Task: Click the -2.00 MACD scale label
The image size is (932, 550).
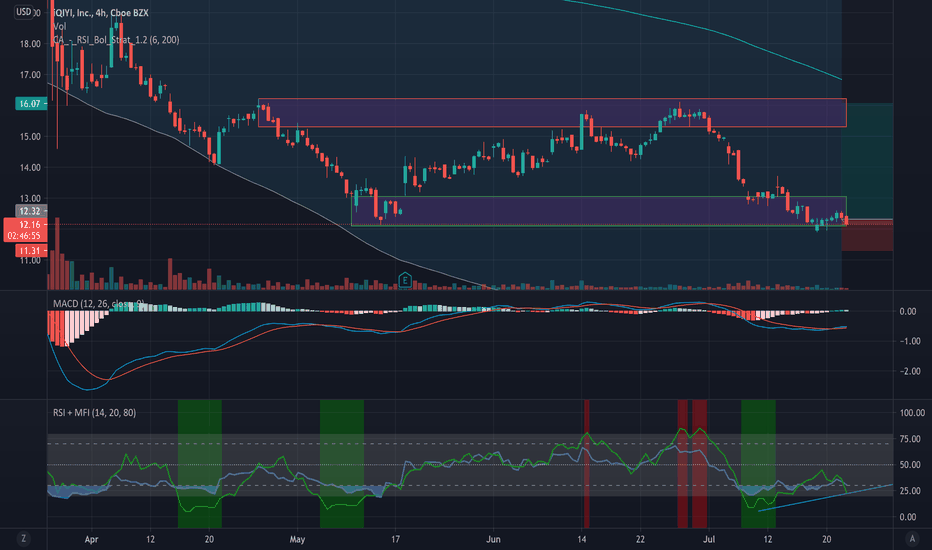Action: click(x=910, y=371)
